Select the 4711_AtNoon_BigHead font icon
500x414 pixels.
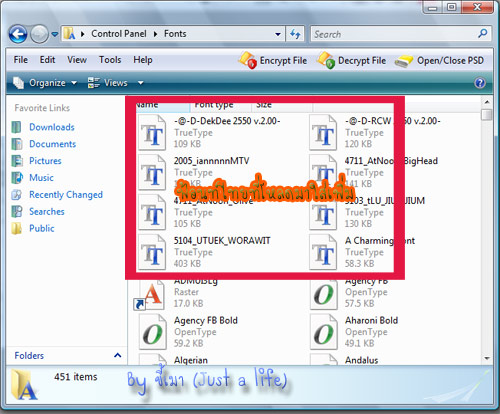(x=323, y=172)
